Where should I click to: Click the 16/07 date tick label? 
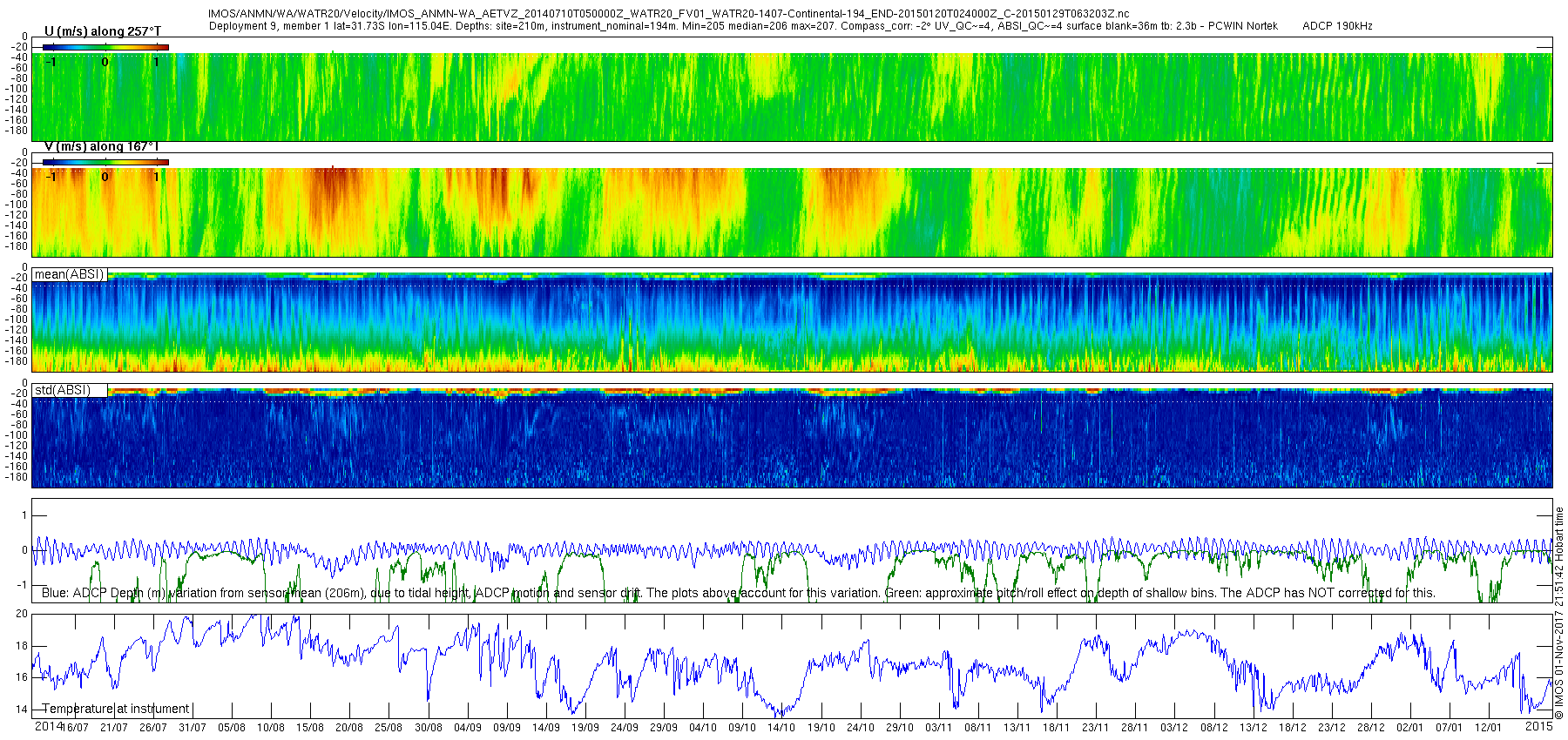coord(74,728)
